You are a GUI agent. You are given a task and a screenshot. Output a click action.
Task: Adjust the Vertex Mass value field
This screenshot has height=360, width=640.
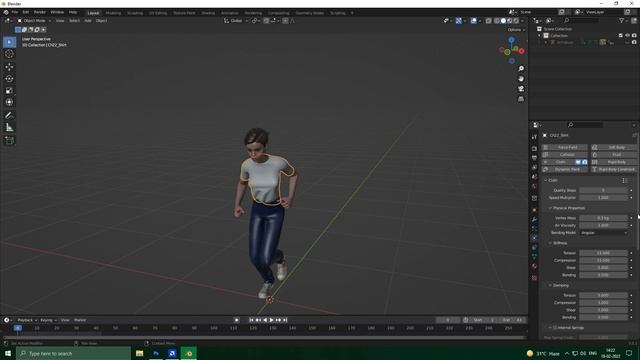pos(603,218)
